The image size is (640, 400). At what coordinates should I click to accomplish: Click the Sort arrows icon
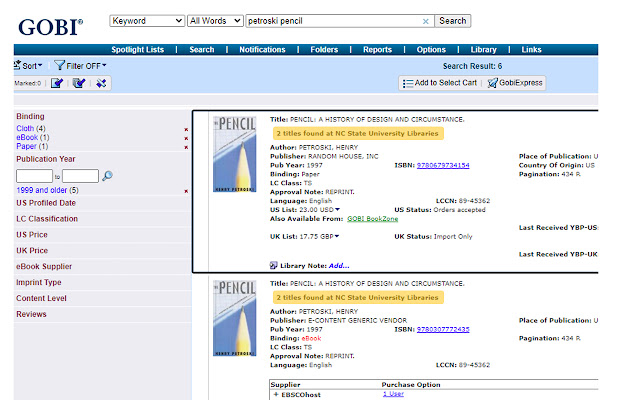(x=17, y=65)
